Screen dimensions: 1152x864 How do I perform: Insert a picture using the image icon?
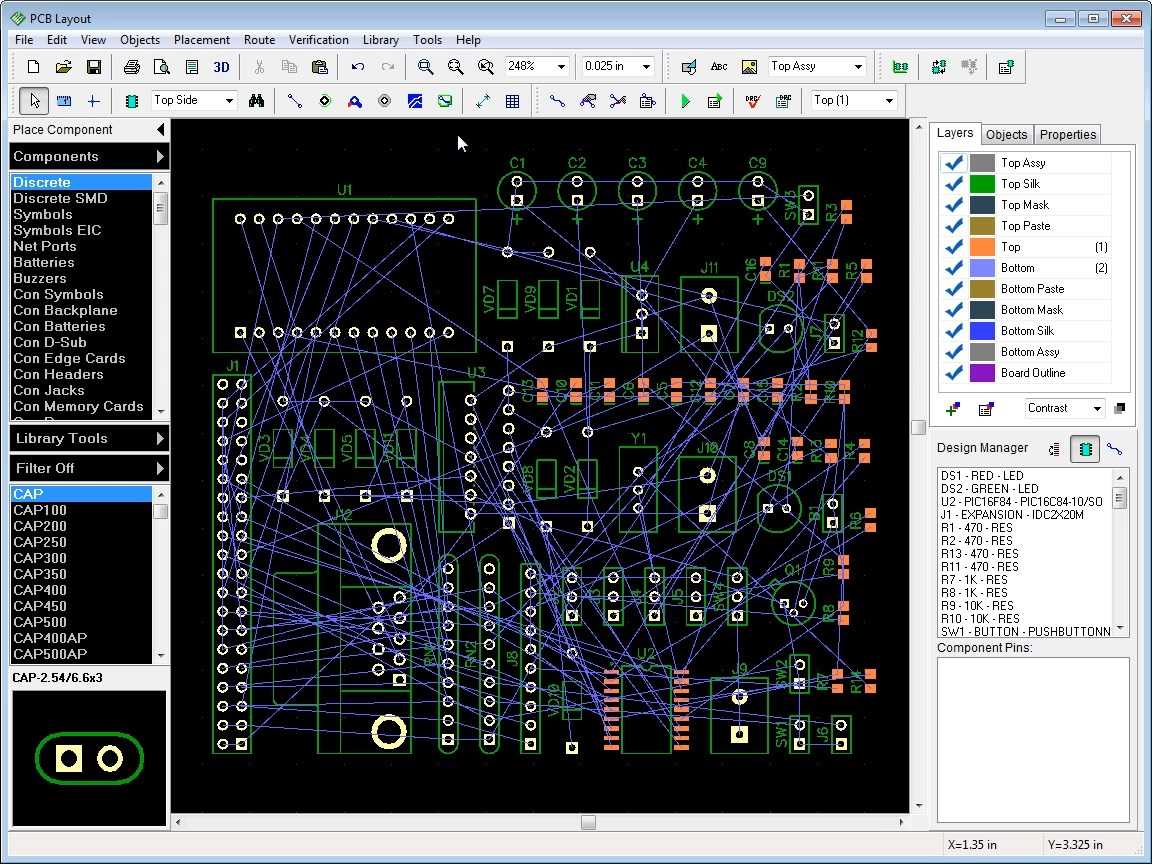point(749,67)
